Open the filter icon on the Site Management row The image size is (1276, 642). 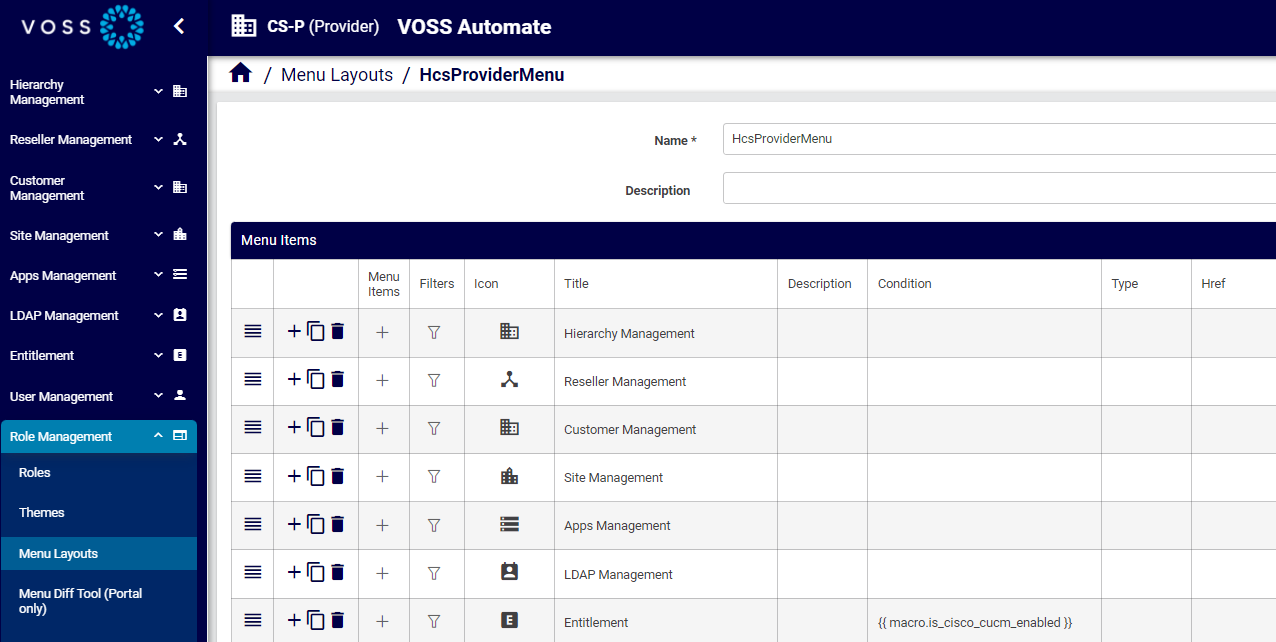coord(436,476)
